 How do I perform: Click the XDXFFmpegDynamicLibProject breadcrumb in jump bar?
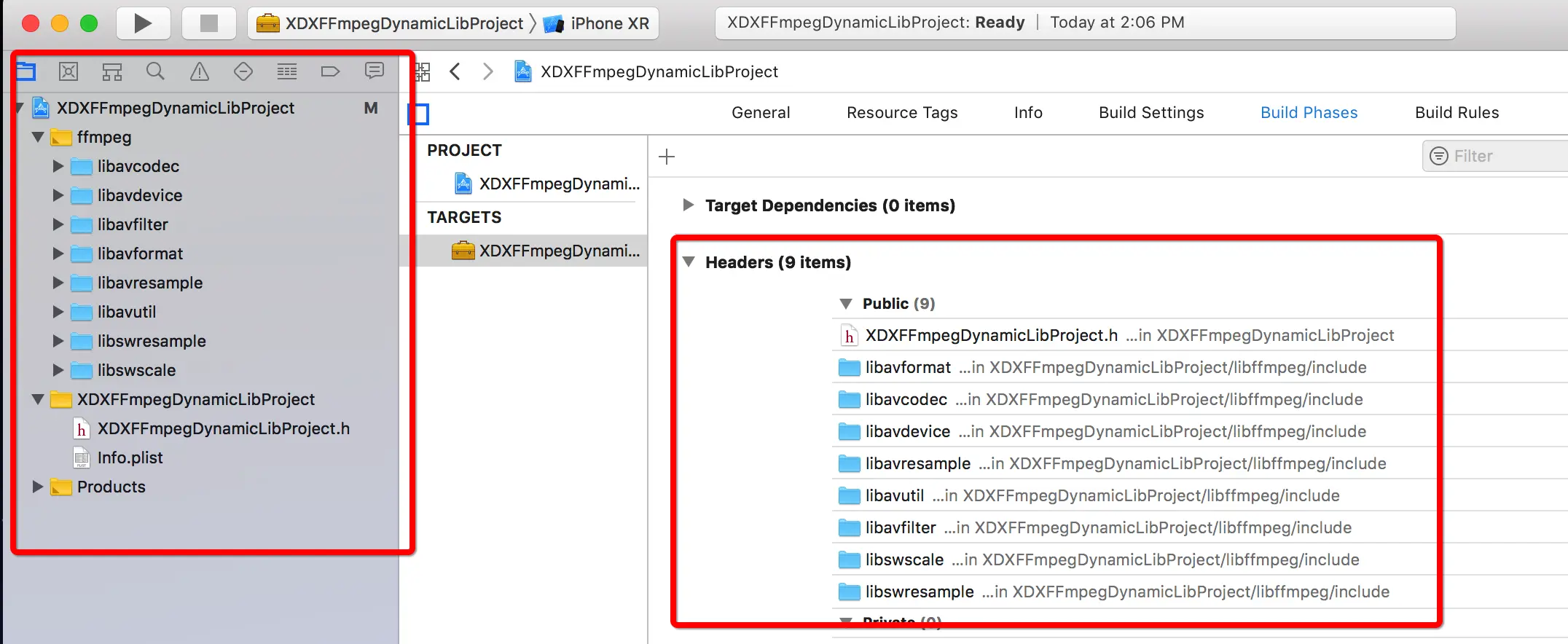[646, 71]
